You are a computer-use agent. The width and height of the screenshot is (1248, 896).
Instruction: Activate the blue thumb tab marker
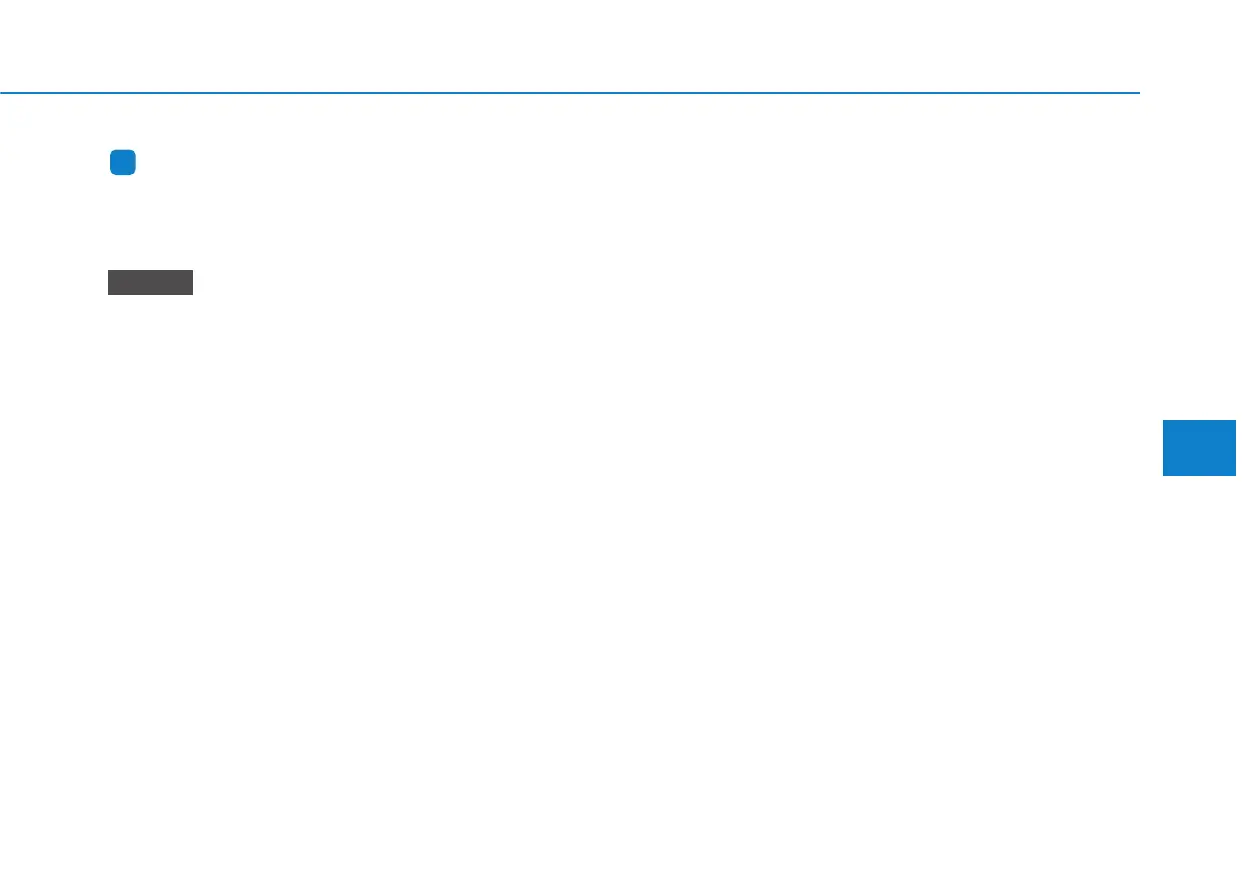point(1200,449)
